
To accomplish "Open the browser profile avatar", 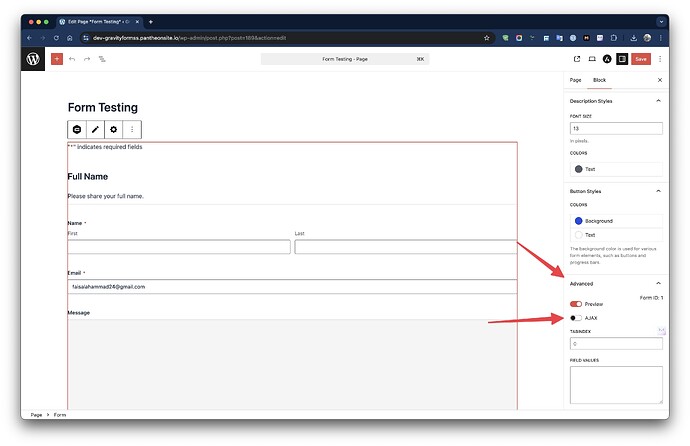I will click(x=647, y=38).
